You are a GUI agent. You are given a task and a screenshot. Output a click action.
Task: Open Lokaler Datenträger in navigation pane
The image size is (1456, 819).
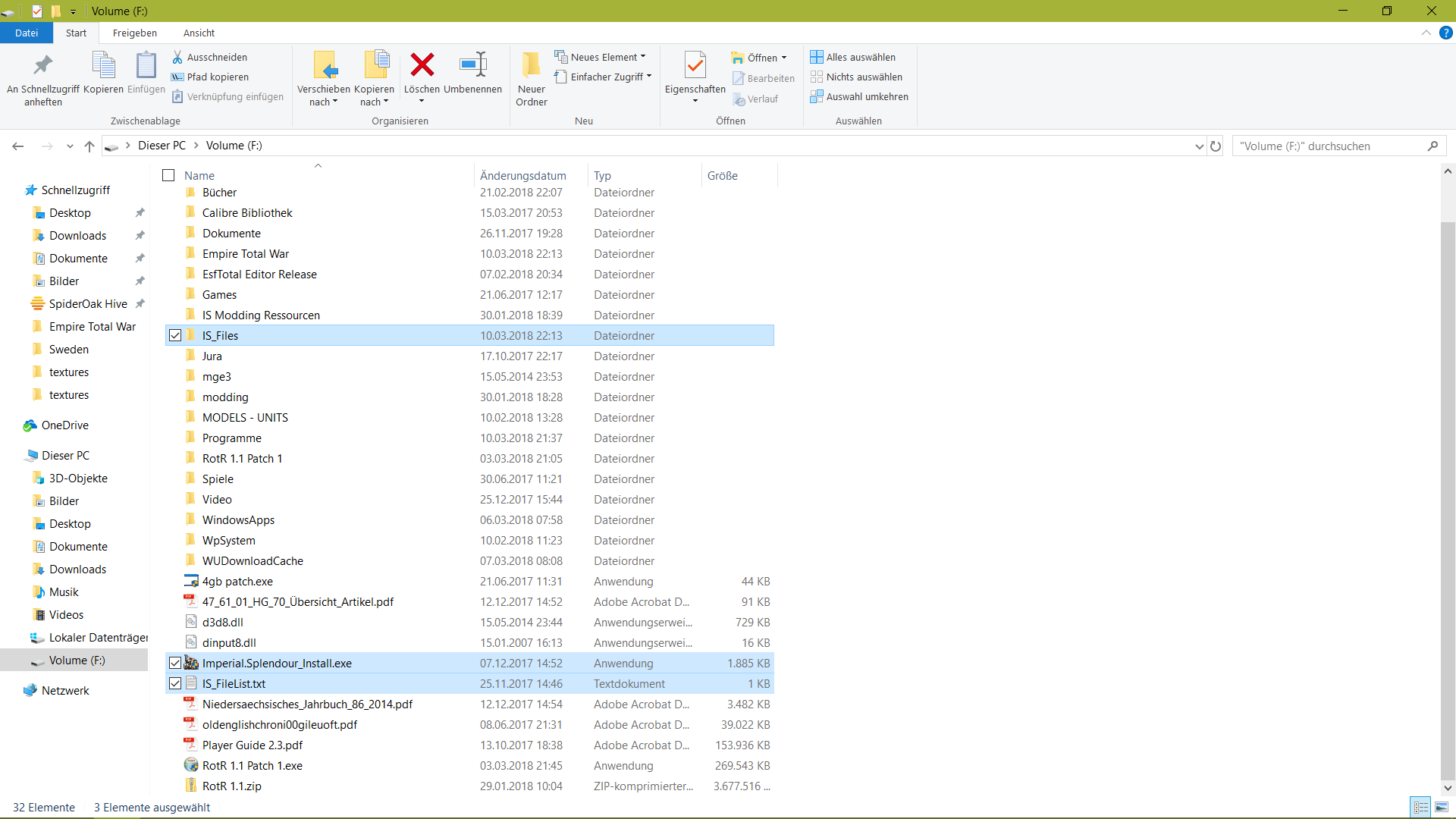pyautogui.click(x=89, y=638)
